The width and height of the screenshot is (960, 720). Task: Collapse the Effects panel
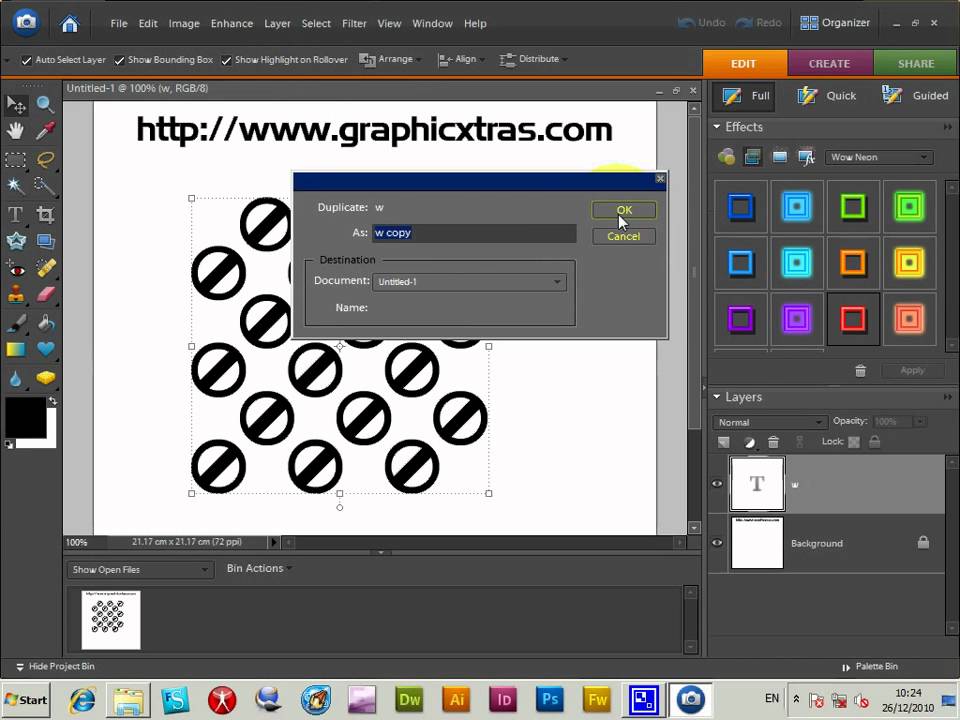716,127
